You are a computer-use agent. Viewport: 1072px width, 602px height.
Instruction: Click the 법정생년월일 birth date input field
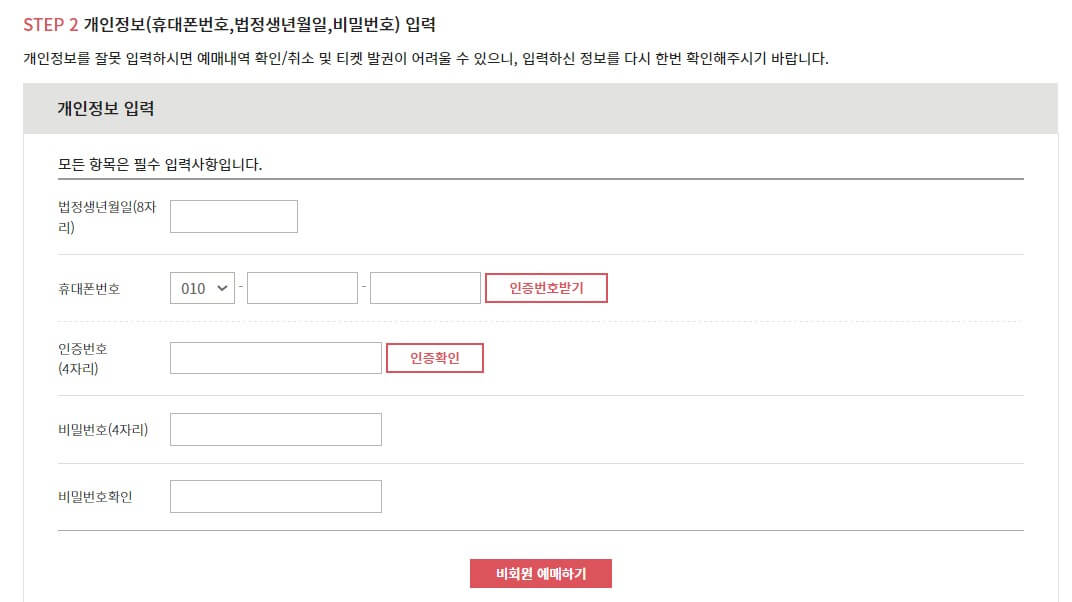click(233, 216)
